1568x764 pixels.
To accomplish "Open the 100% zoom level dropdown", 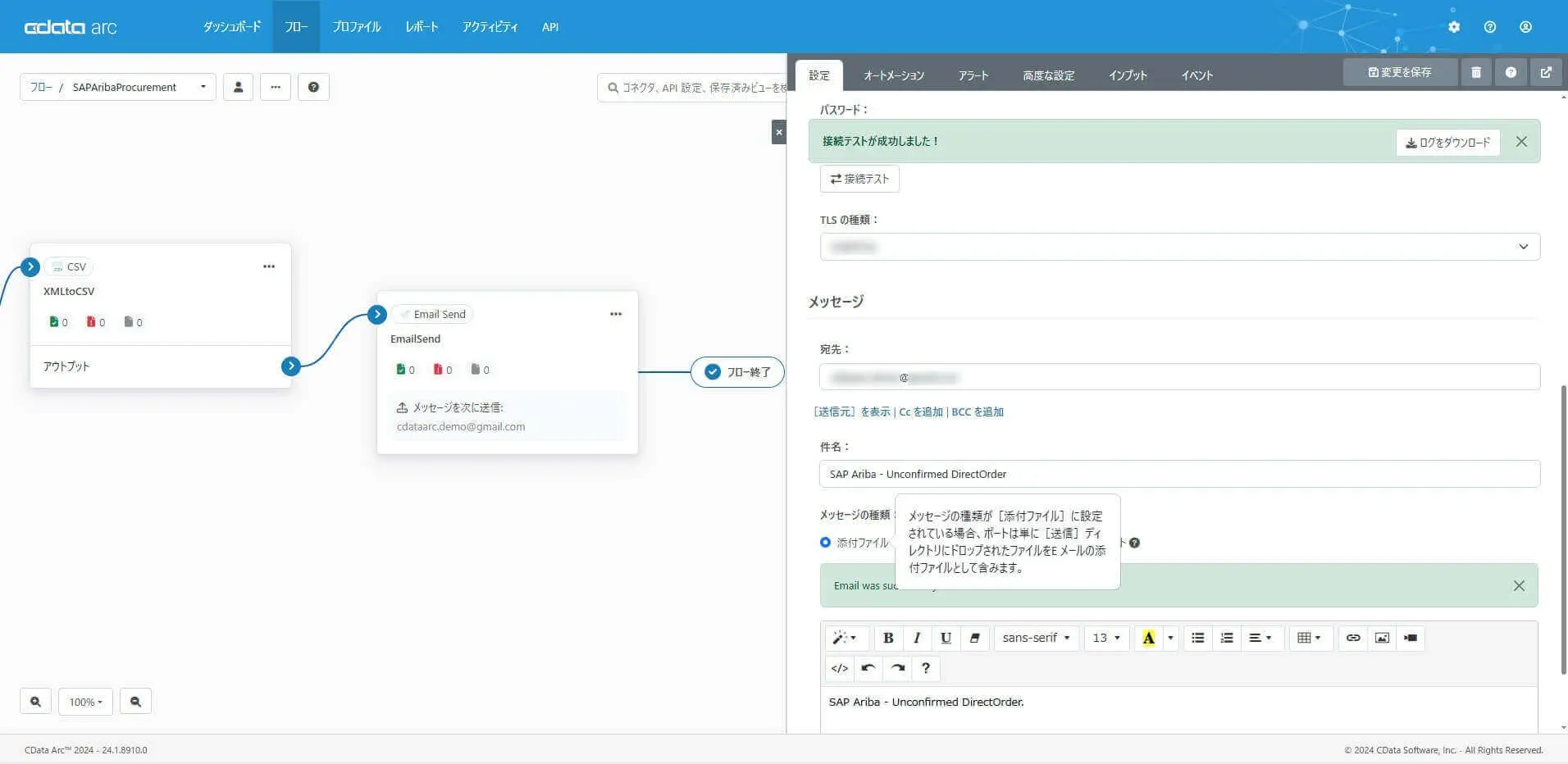I will pos(85,702).
